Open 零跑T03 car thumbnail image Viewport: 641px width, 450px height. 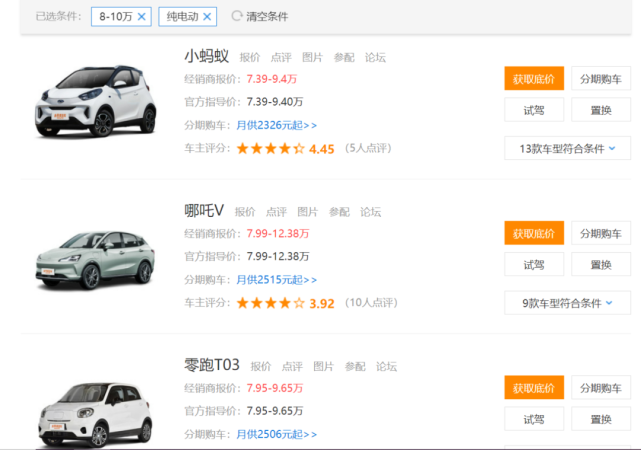96,414
